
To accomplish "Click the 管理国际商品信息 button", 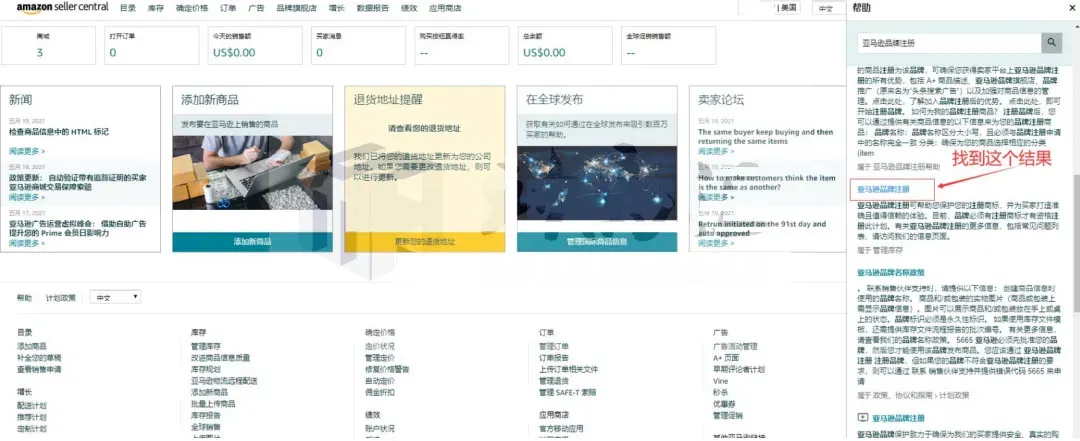I will coord(597,242).
